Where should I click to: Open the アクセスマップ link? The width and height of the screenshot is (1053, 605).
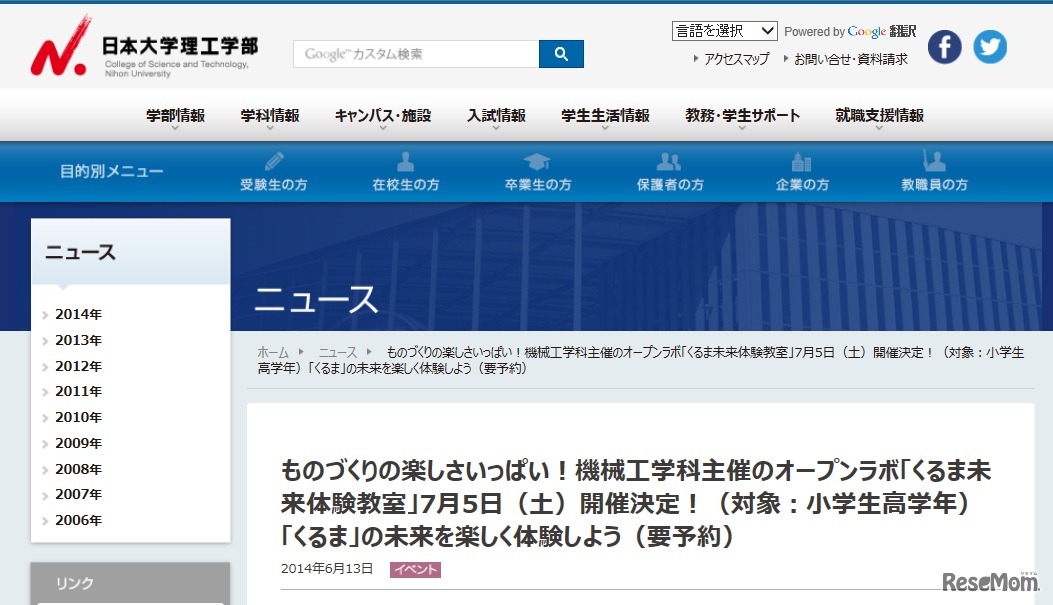point(732,59)
